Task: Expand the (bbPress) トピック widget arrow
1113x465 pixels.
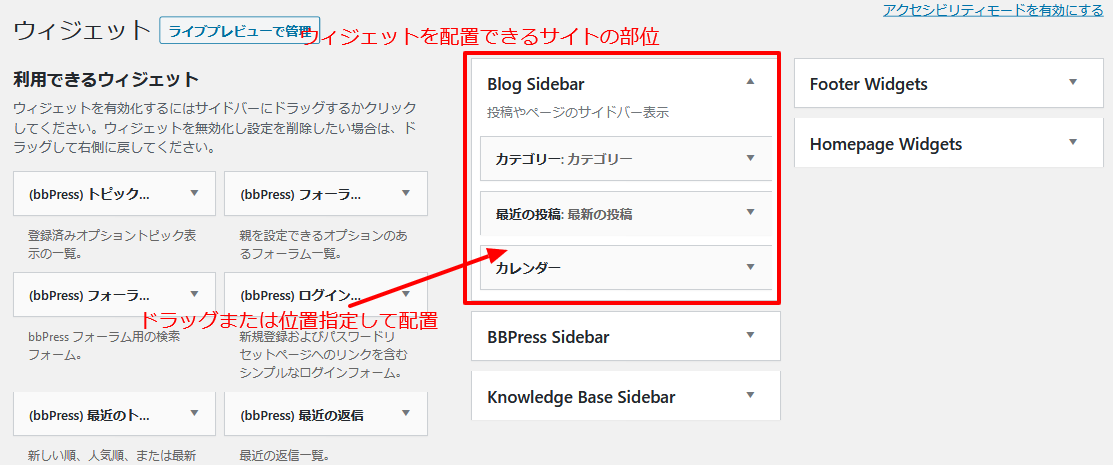Action: click(x=194, y=192)
